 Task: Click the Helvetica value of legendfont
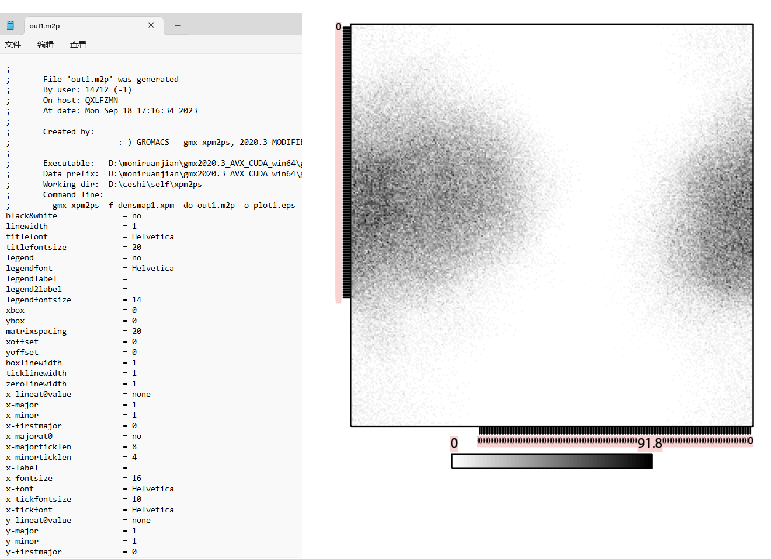click(x=152, y=268)
